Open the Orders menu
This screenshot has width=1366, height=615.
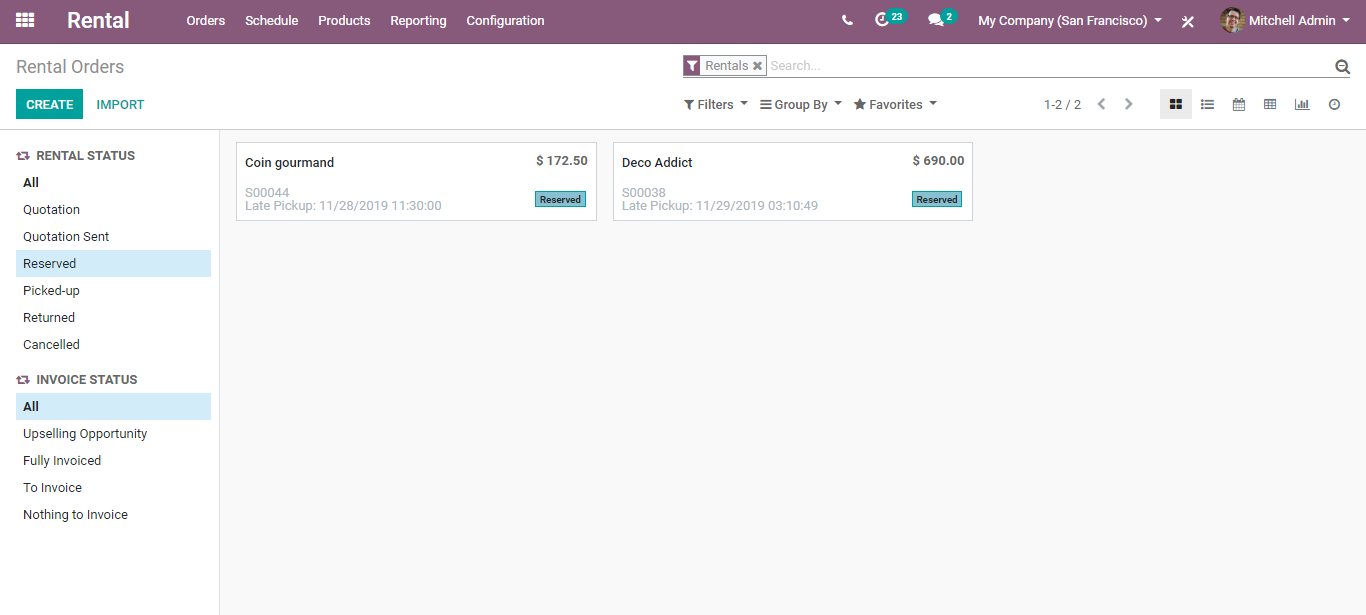(206, 20)
